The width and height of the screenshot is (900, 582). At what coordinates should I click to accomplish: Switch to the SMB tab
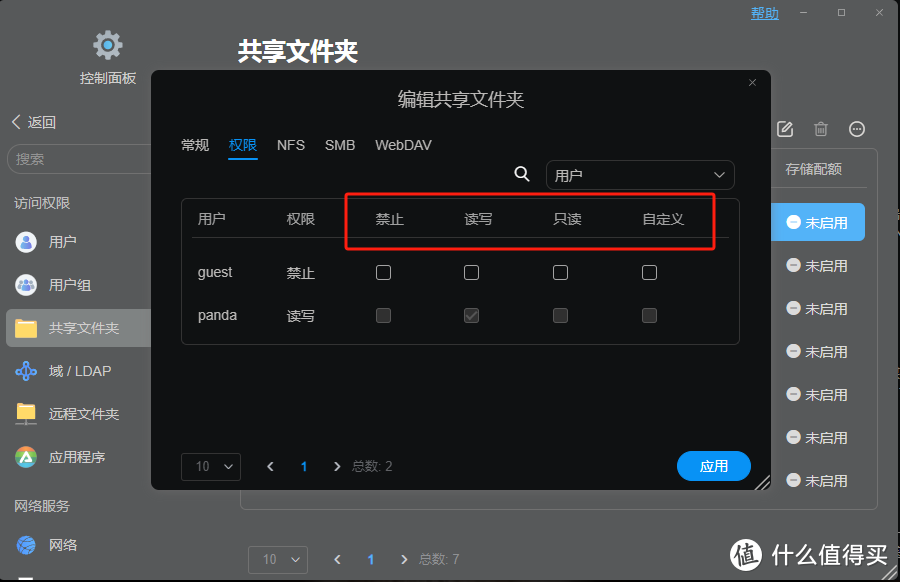point(340,145)
